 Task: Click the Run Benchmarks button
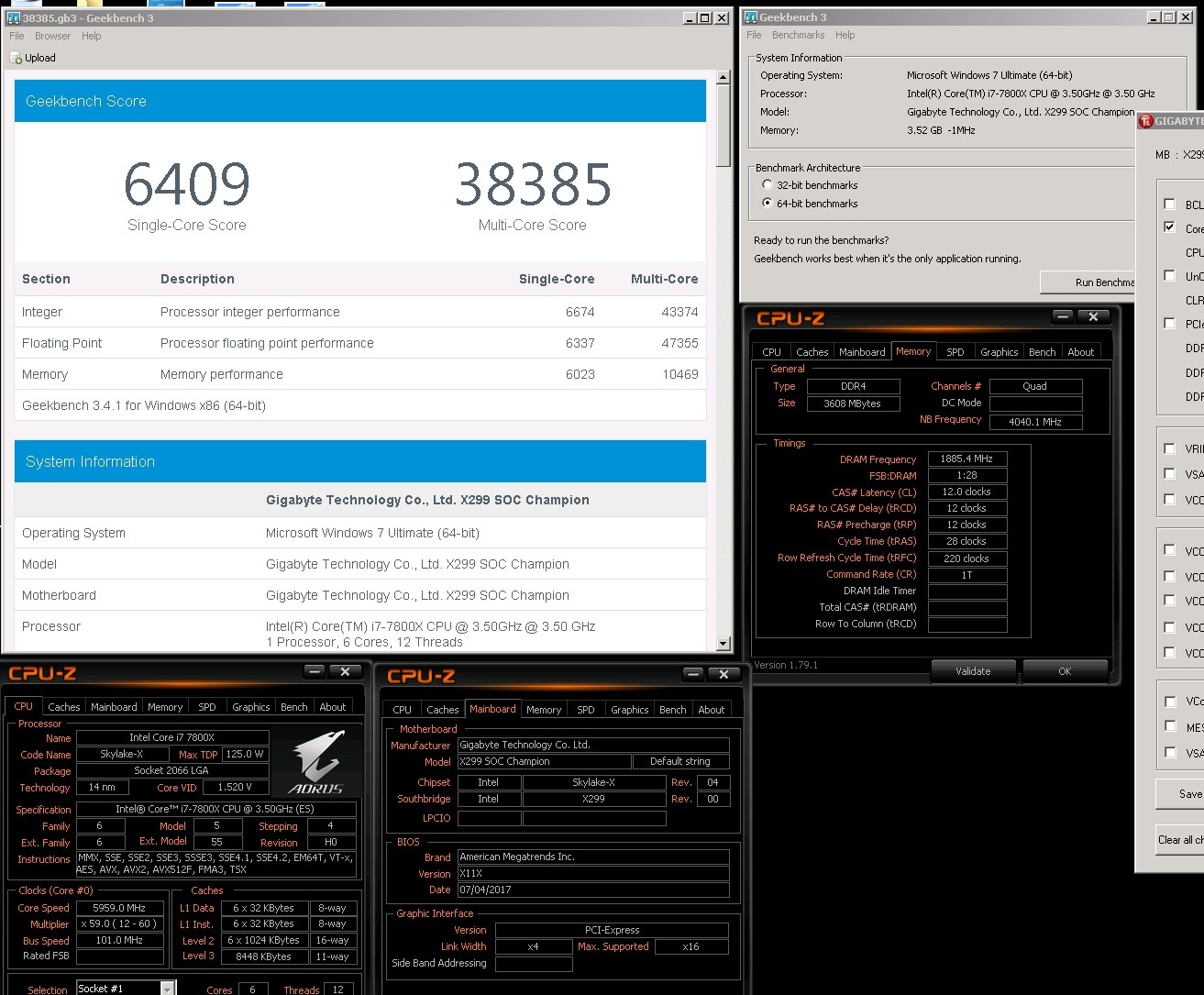coord(1088,282)
